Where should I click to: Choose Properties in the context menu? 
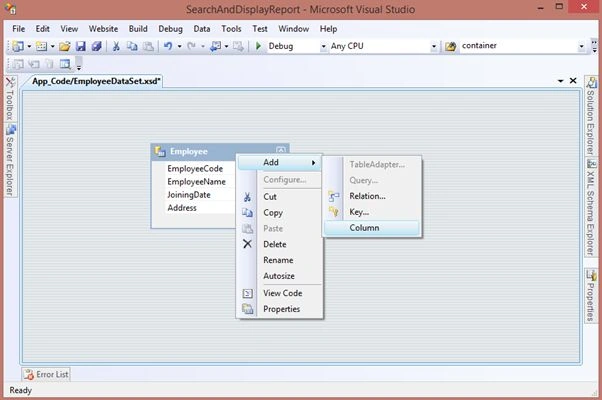point(279,309)
